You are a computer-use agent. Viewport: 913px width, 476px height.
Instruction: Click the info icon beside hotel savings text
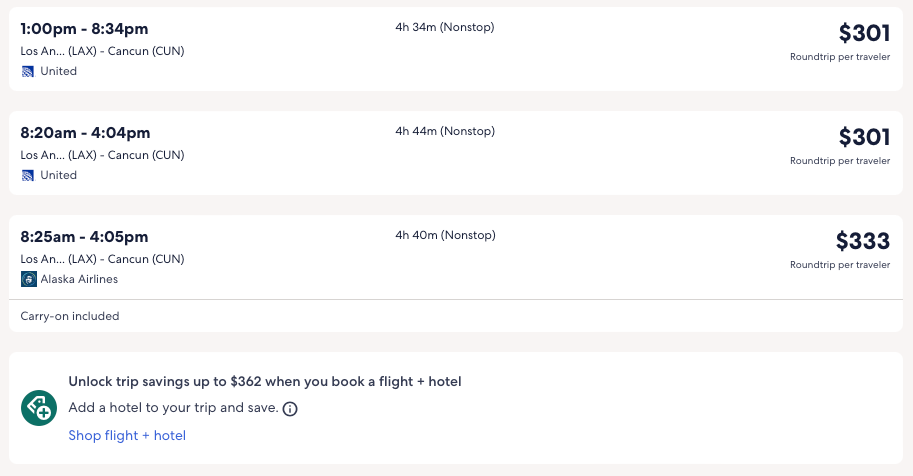tap(290, 409)
